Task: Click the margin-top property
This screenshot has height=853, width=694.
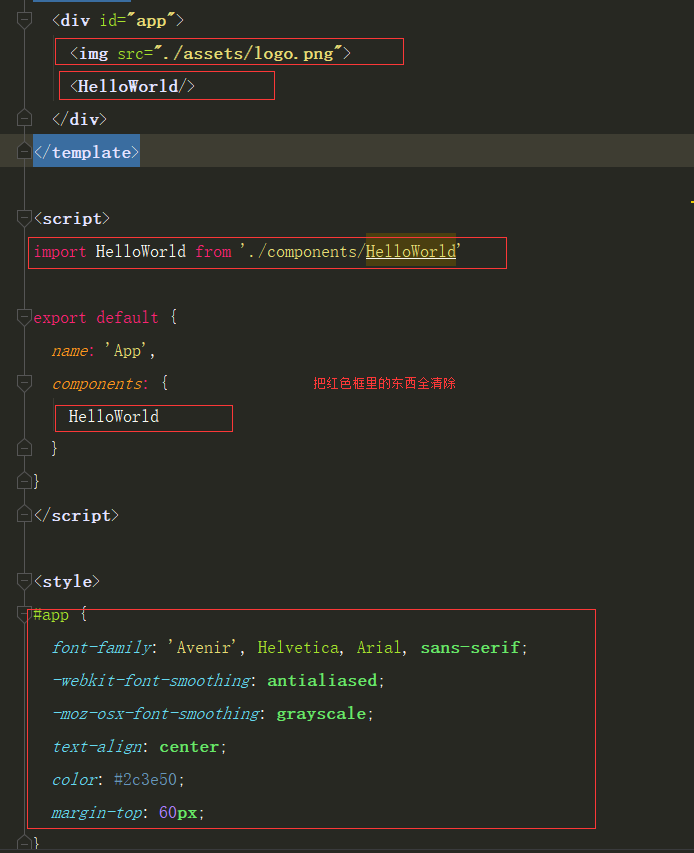Action: [x=97, y=812]
